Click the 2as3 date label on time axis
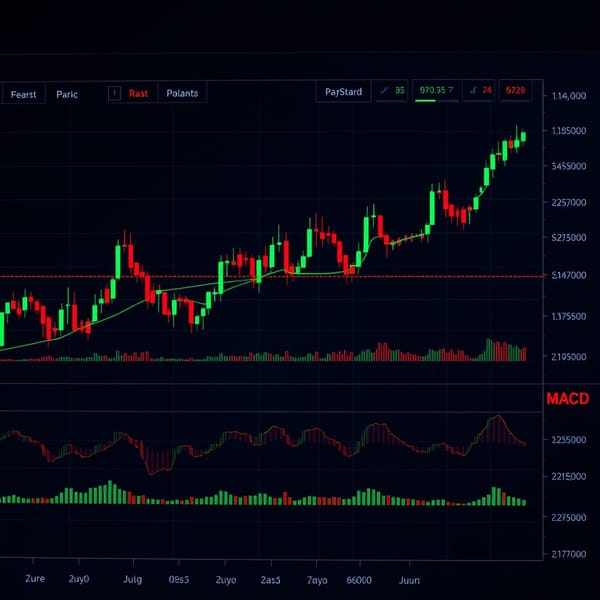 271,580
